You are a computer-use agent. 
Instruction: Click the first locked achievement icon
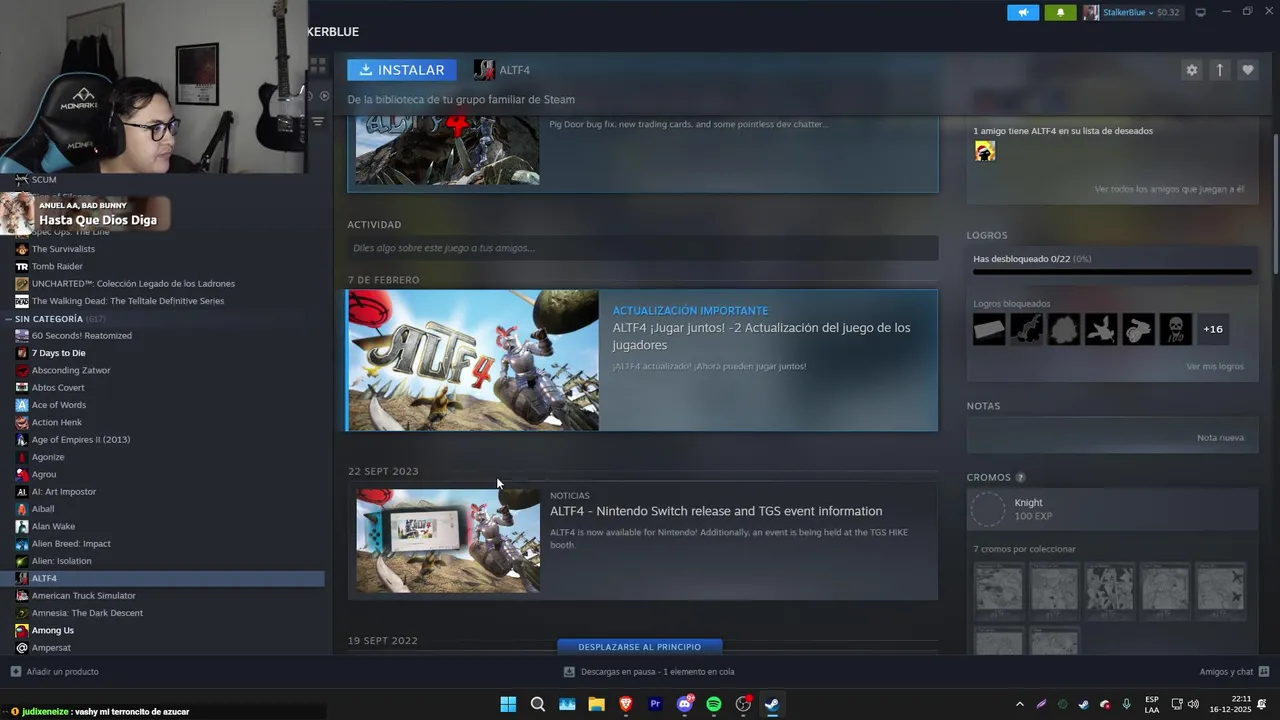989,329
